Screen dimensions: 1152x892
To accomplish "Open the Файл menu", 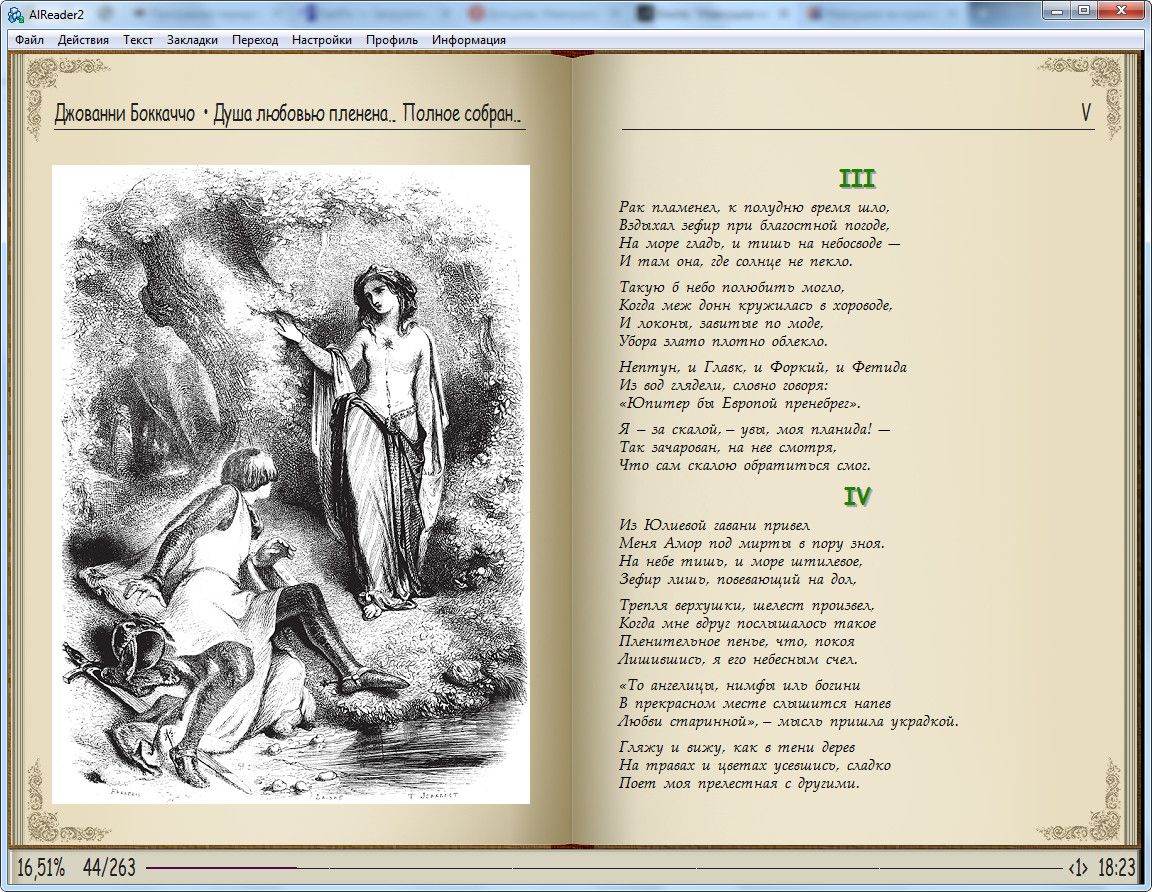I will tap(29, 40).
